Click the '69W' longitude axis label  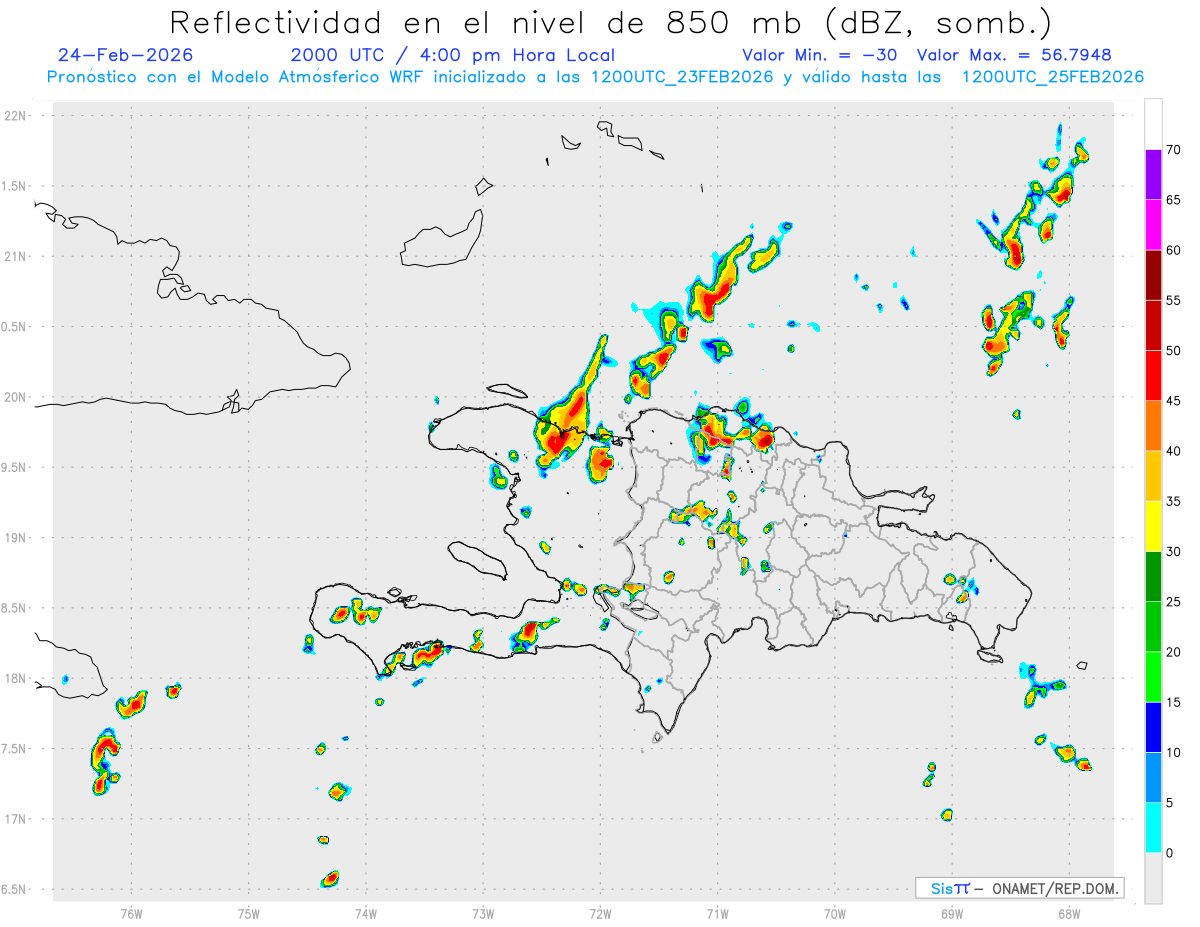952,913
